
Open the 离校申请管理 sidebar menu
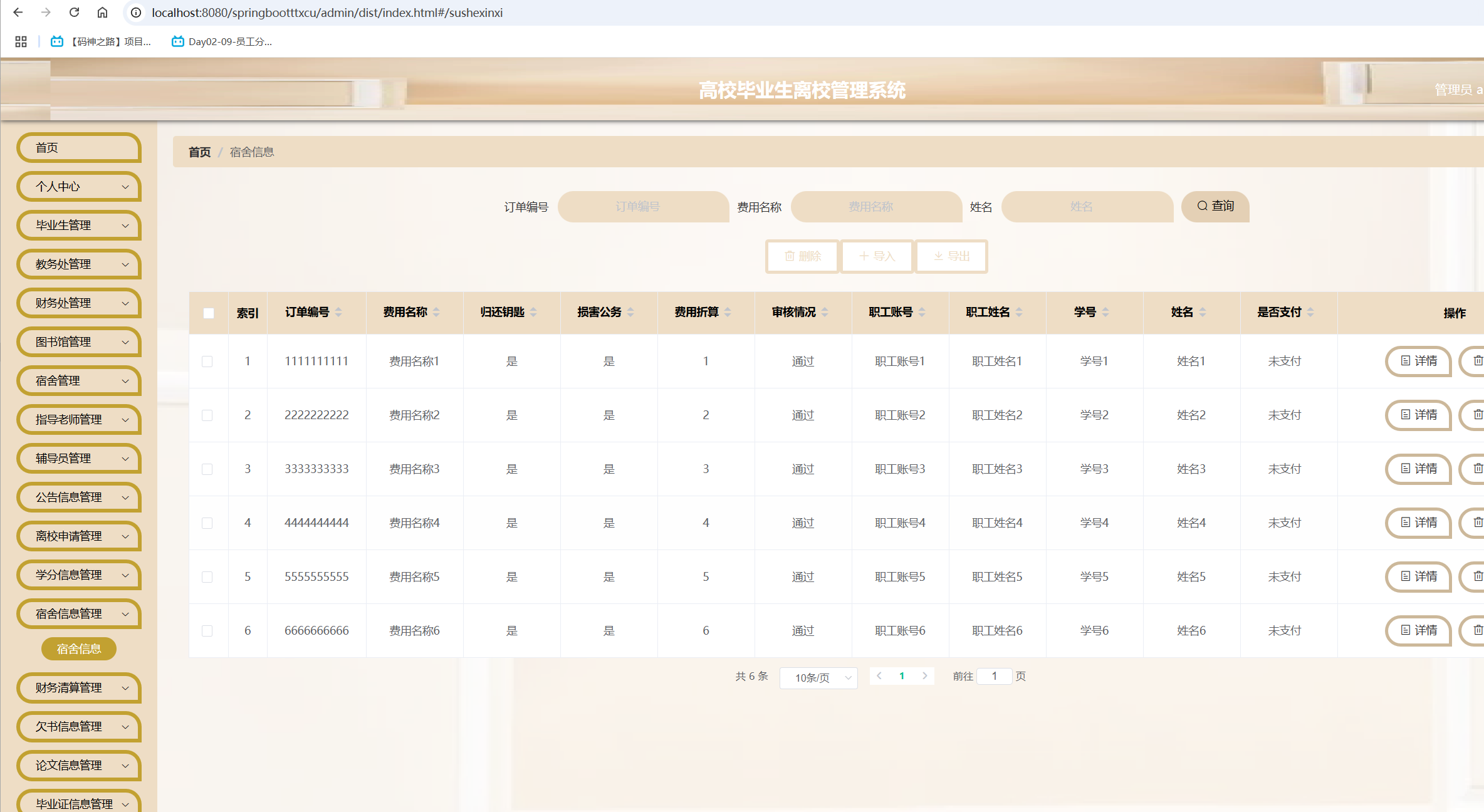tap(79, 536)
